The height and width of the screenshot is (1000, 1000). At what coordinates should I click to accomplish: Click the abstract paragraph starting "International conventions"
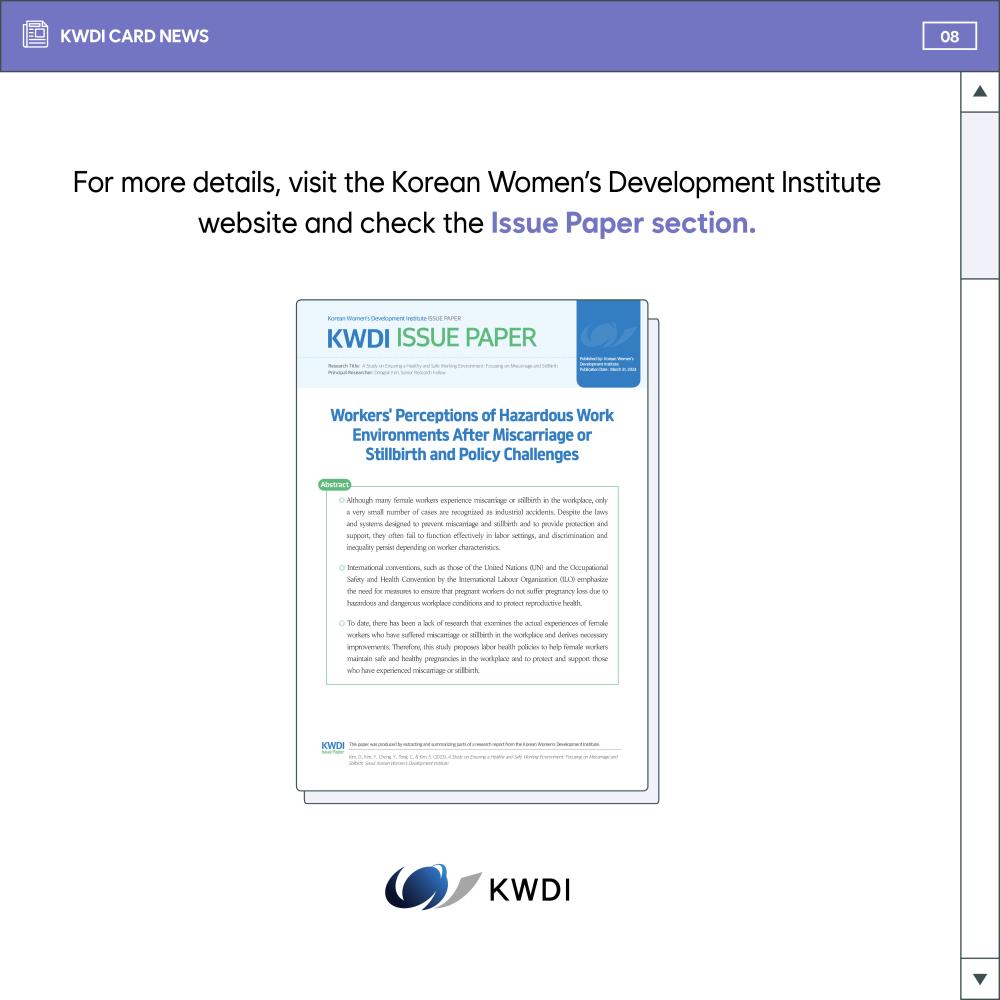point(476,585)
